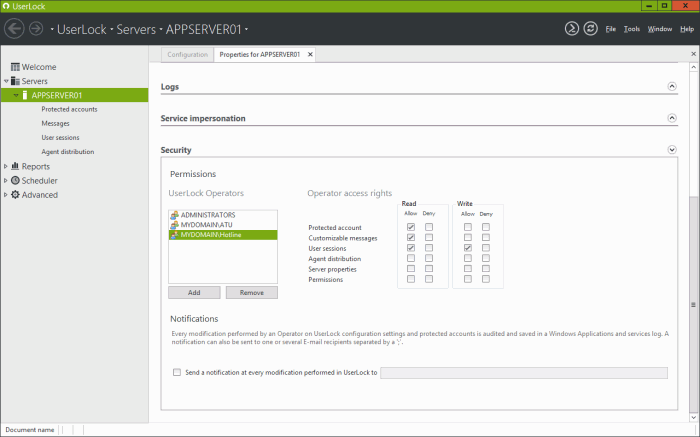Click the Servers breadcrumb in header

(136, 29)
